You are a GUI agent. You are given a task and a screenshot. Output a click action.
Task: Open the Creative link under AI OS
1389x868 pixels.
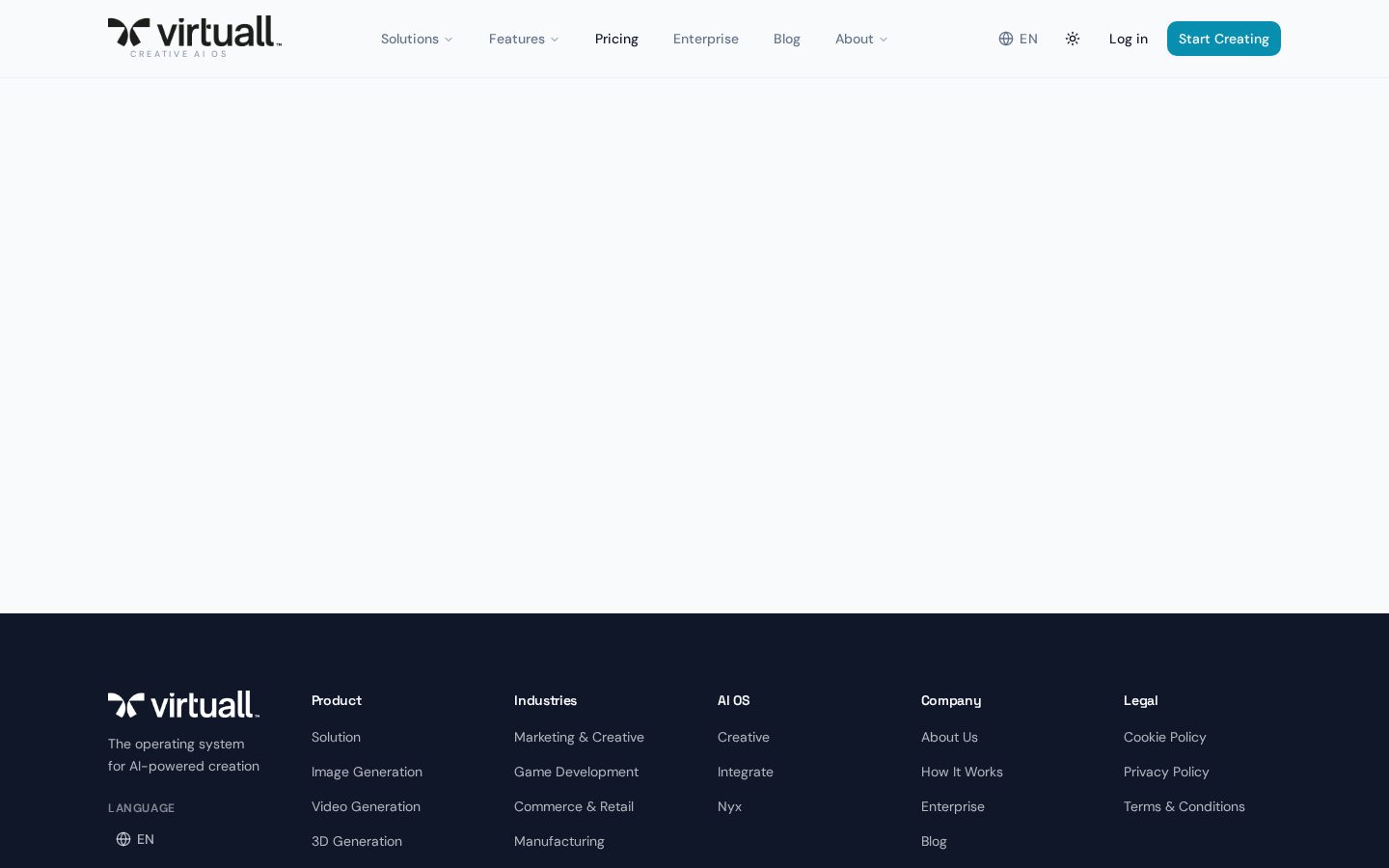pyautogui.click(x=744, y=737)
